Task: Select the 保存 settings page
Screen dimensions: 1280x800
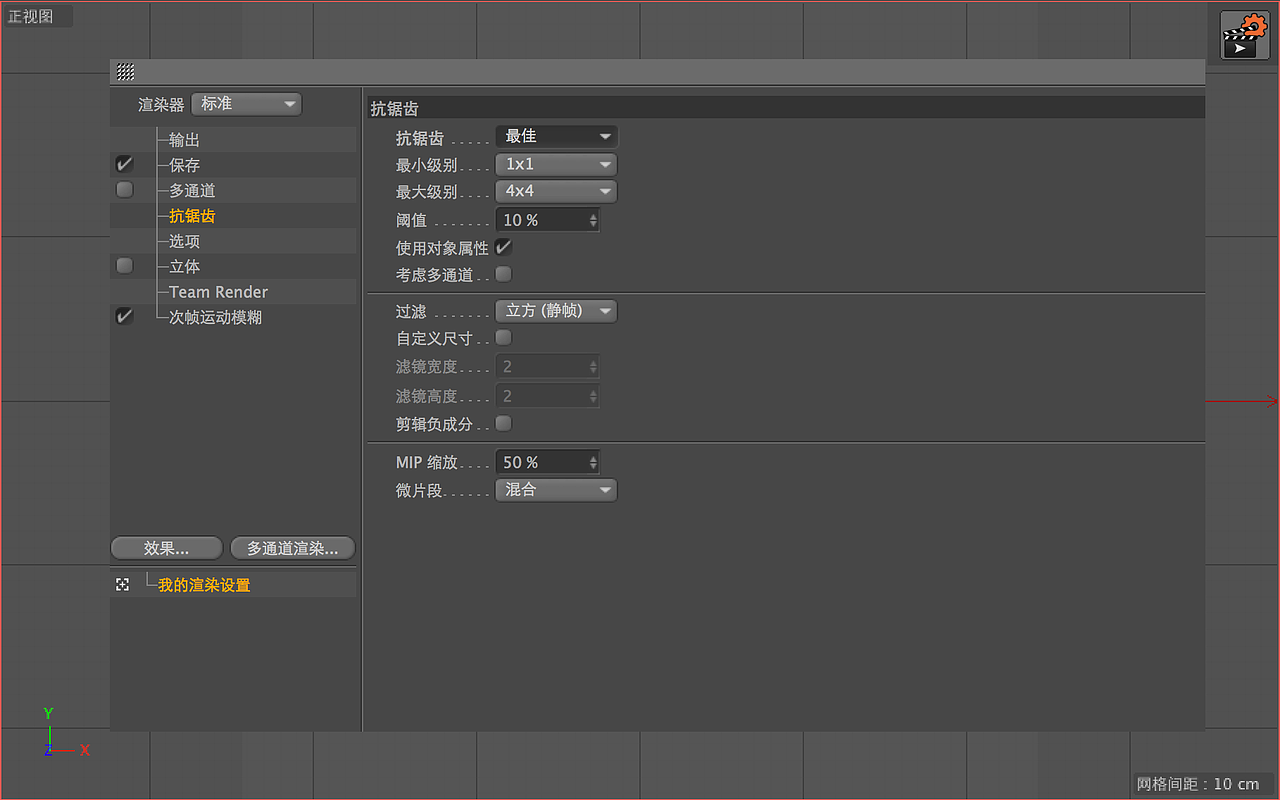Action: [x=184, y=165]
